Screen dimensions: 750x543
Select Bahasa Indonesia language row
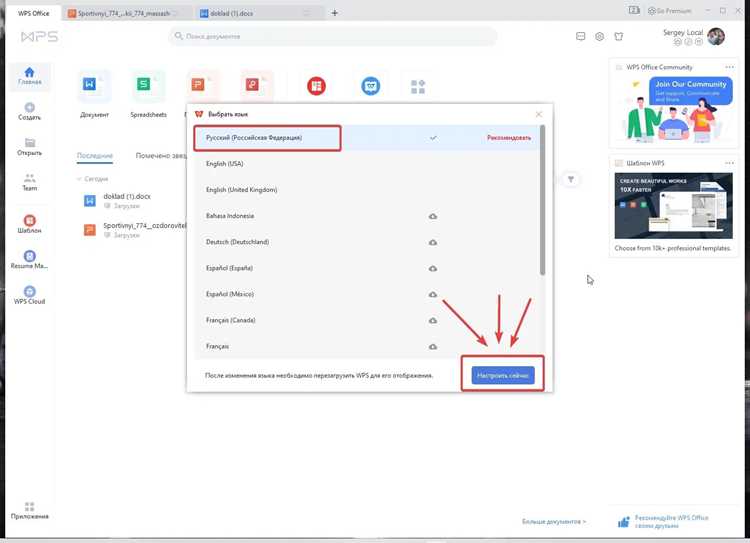coord(366,216)
